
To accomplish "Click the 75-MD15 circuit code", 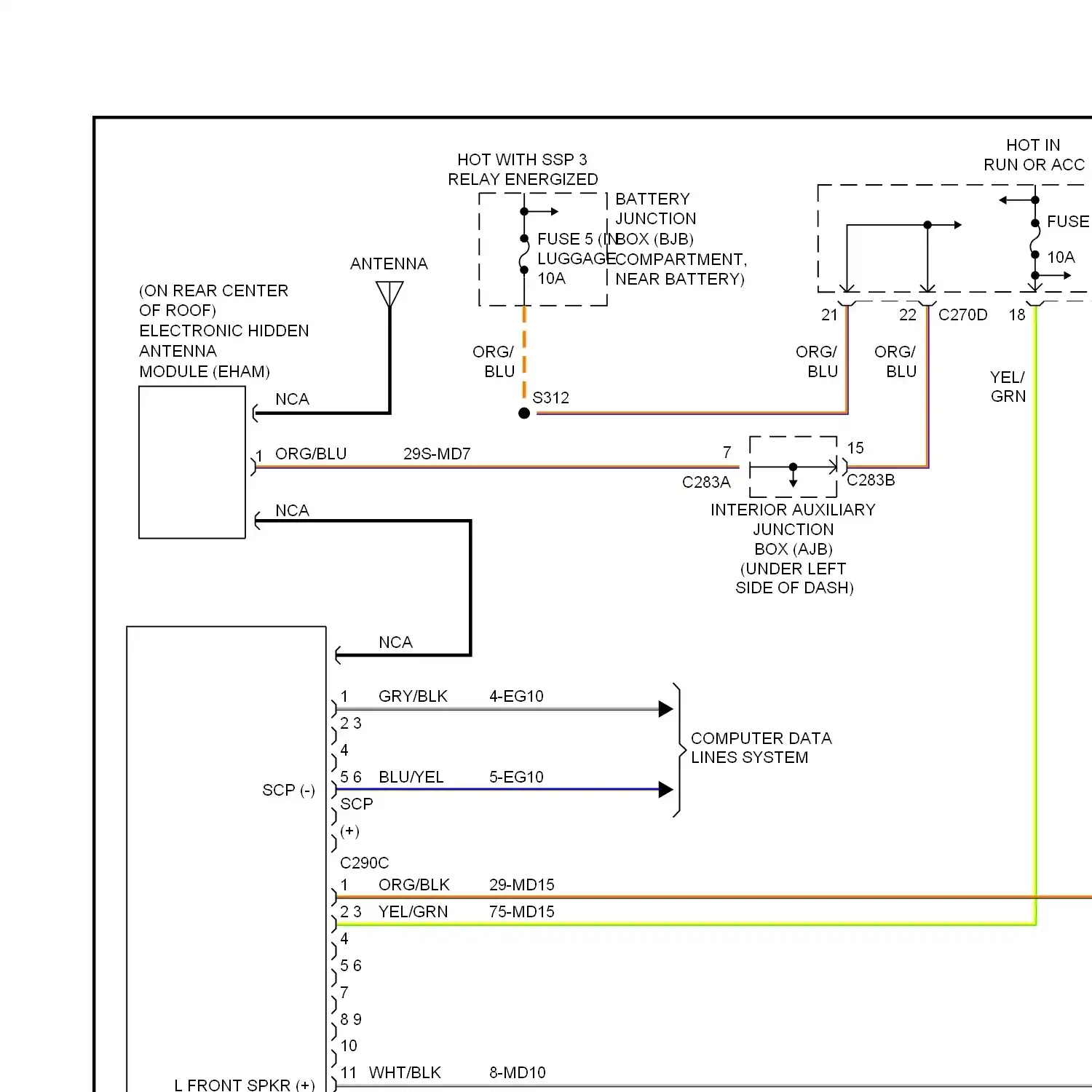I will [x=521, y=911].
